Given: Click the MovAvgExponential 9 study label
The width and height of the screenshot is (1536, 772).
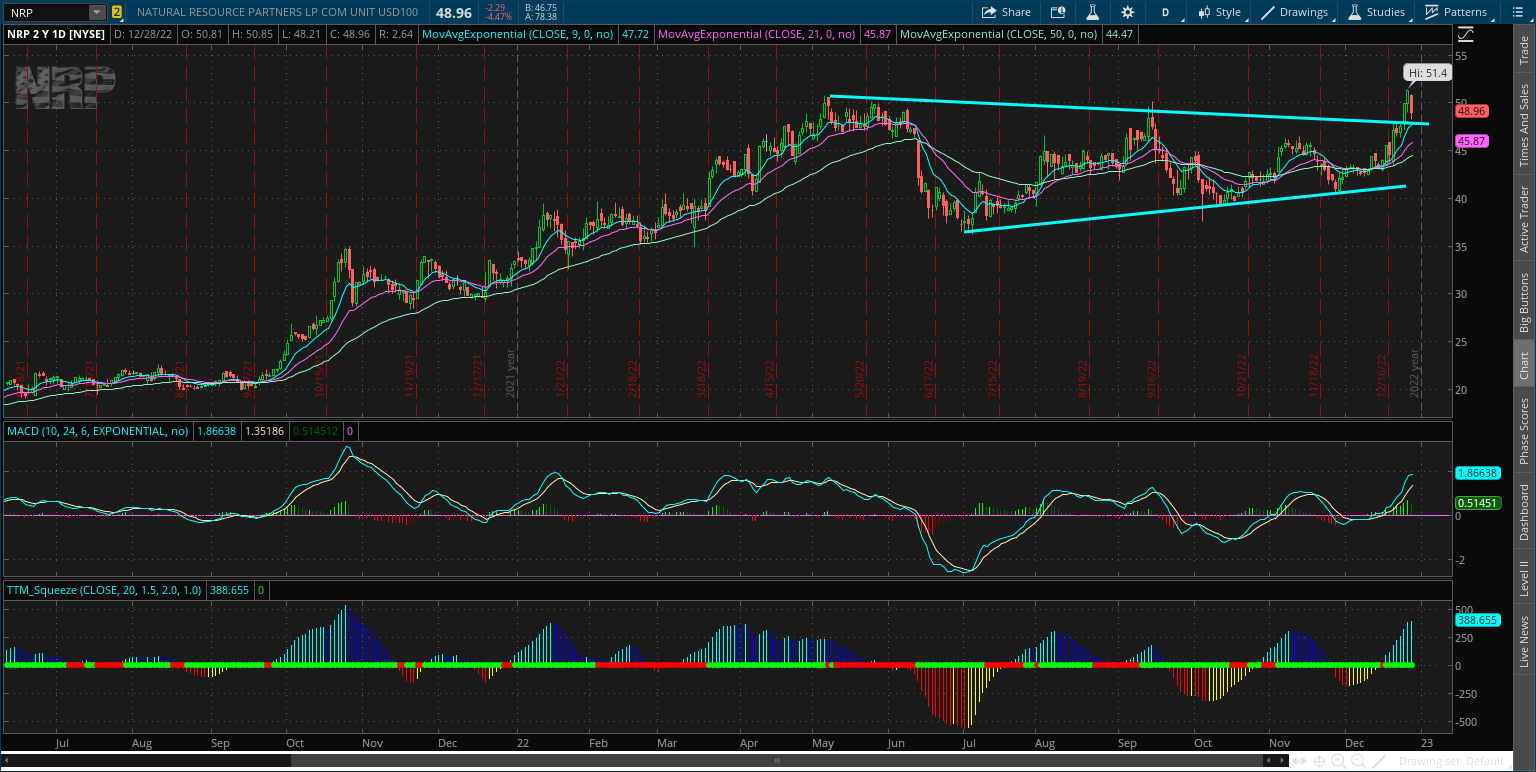Looking at the screenshot, I should click(520, 33).
